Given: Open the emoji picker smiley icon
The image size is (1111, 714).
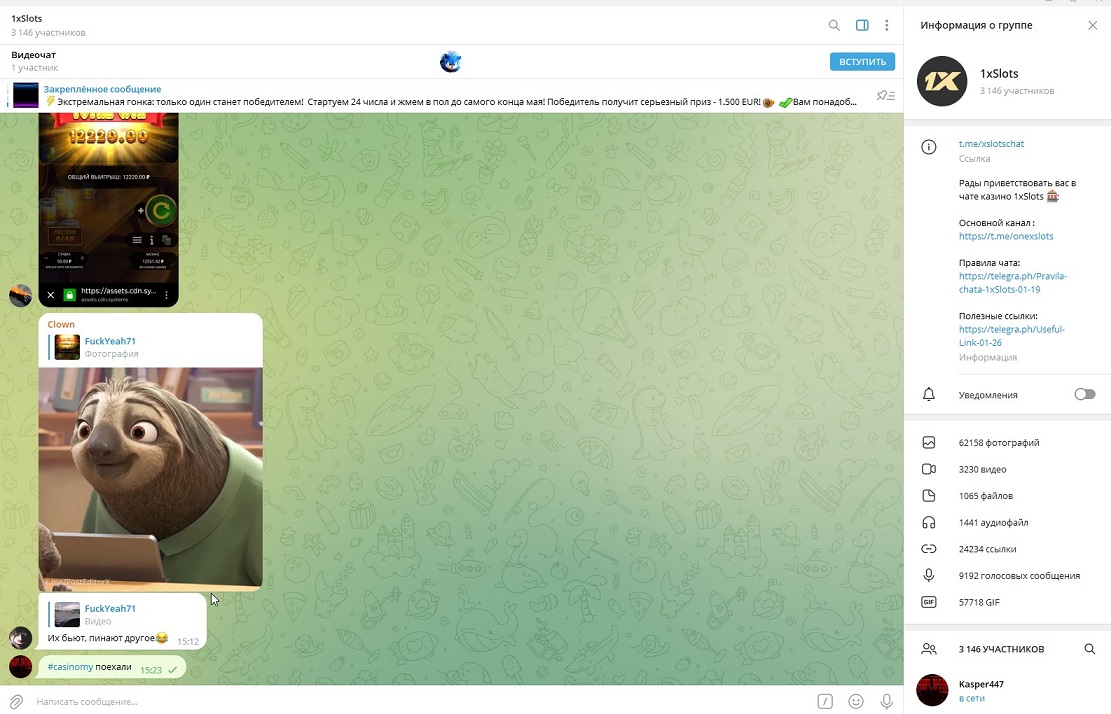Looking at the screenshot, I should pyautogui.click(x=856, y=701).
